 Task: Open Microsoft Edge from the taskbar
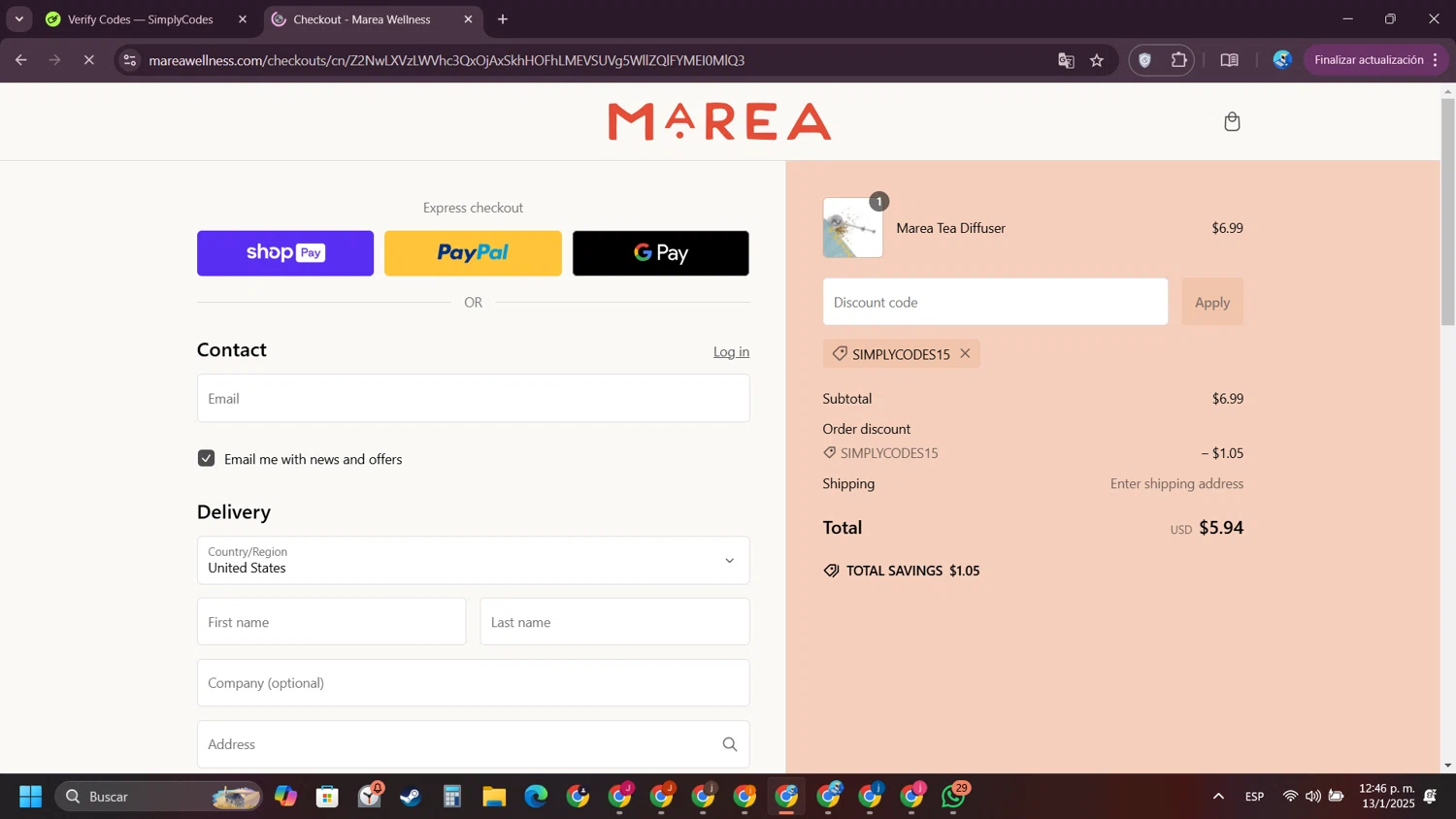[x=536, y=797]
